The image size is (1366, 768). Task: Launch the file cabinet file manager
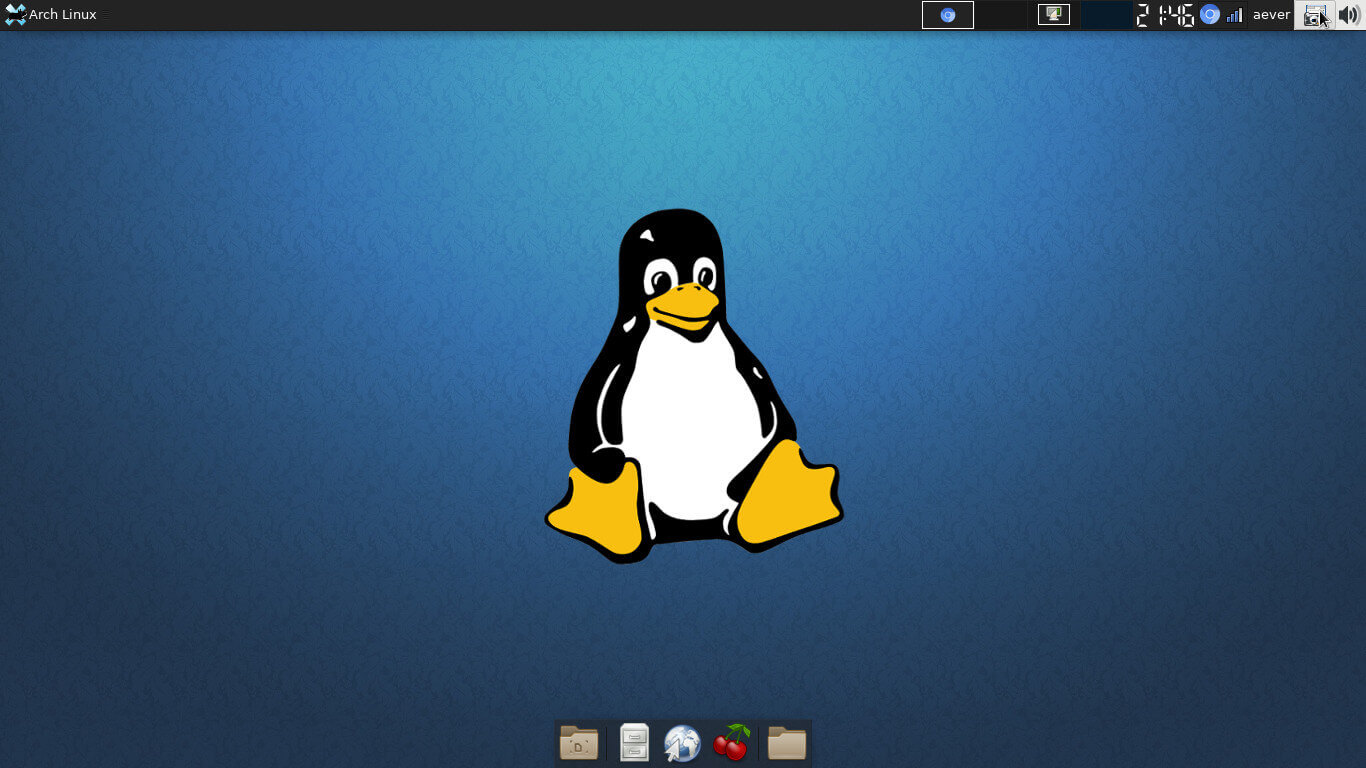(x=634, y=743)
